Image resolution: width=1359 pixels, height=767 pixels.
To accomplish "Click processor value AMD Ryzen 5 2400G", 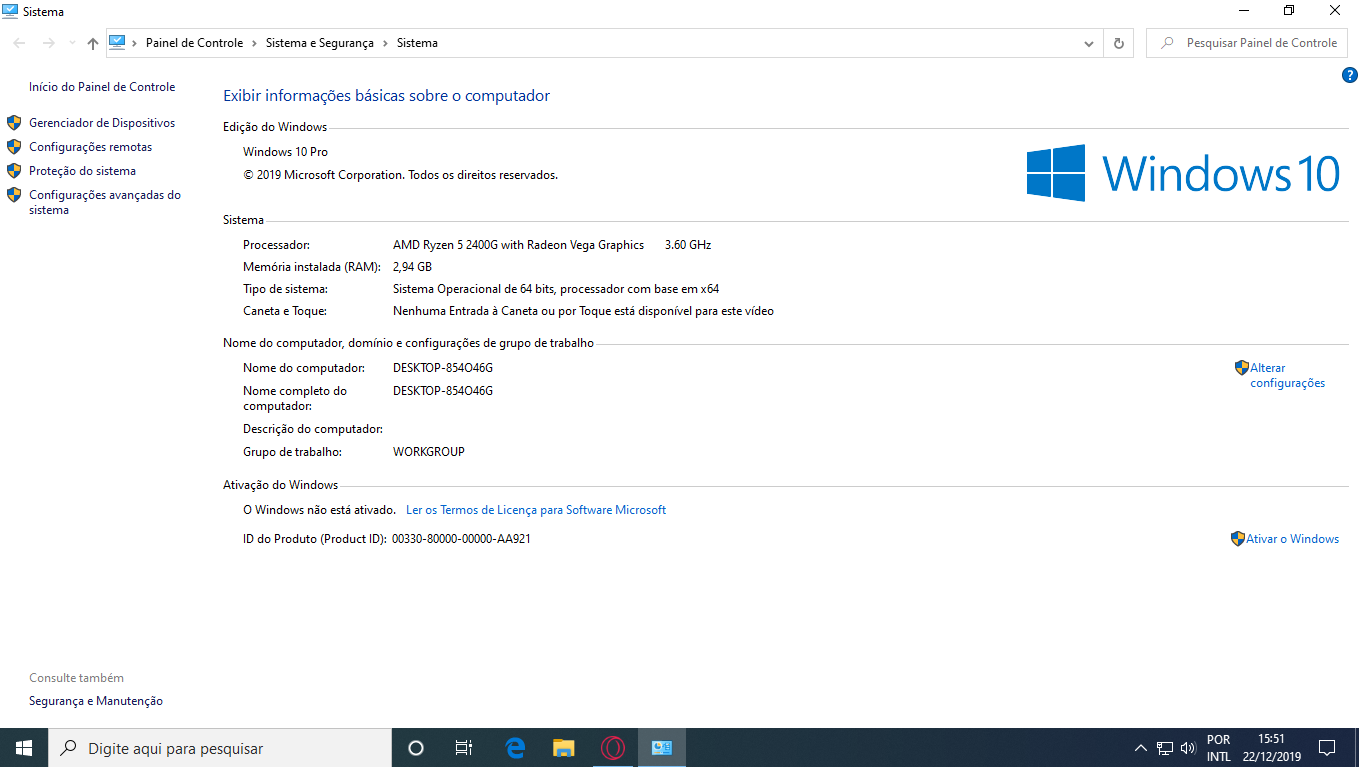I will [x=518, y=245].
